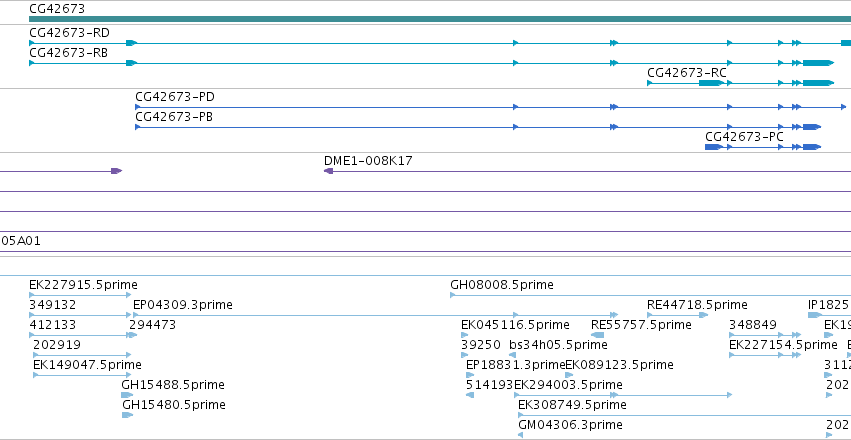Select EST bs34h05.5prime
The height and width of the screenshot is (440, 851).
pyautogui.click(x=558, y=345)
